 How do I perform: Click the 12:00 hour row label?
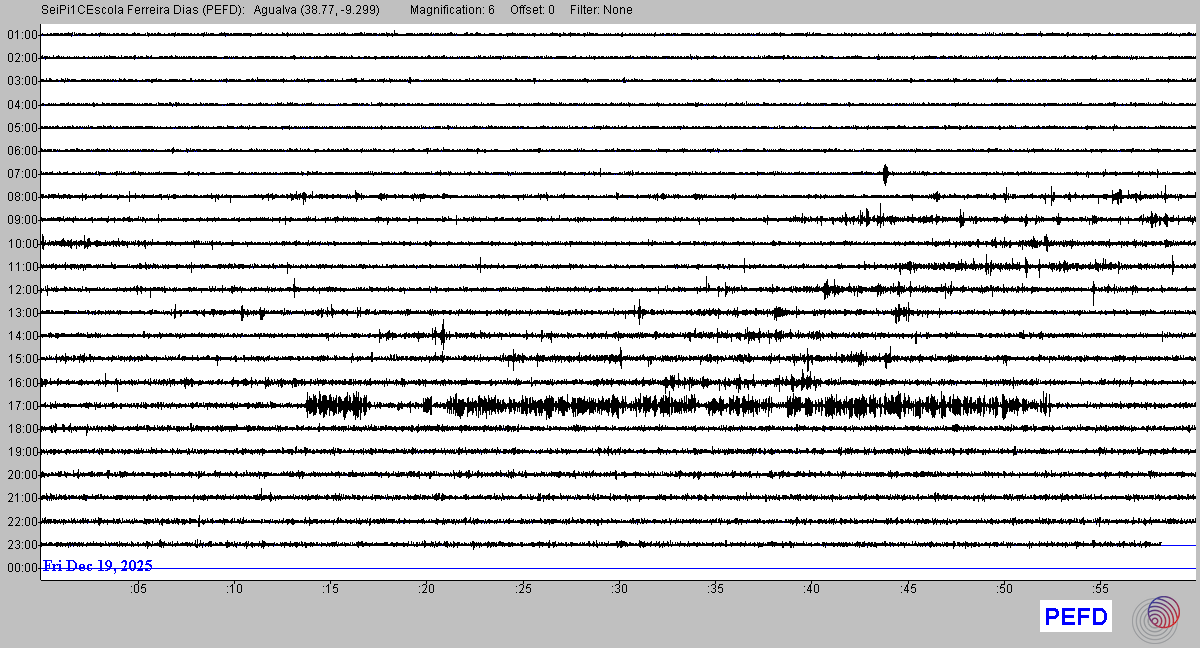click(22, 290)
